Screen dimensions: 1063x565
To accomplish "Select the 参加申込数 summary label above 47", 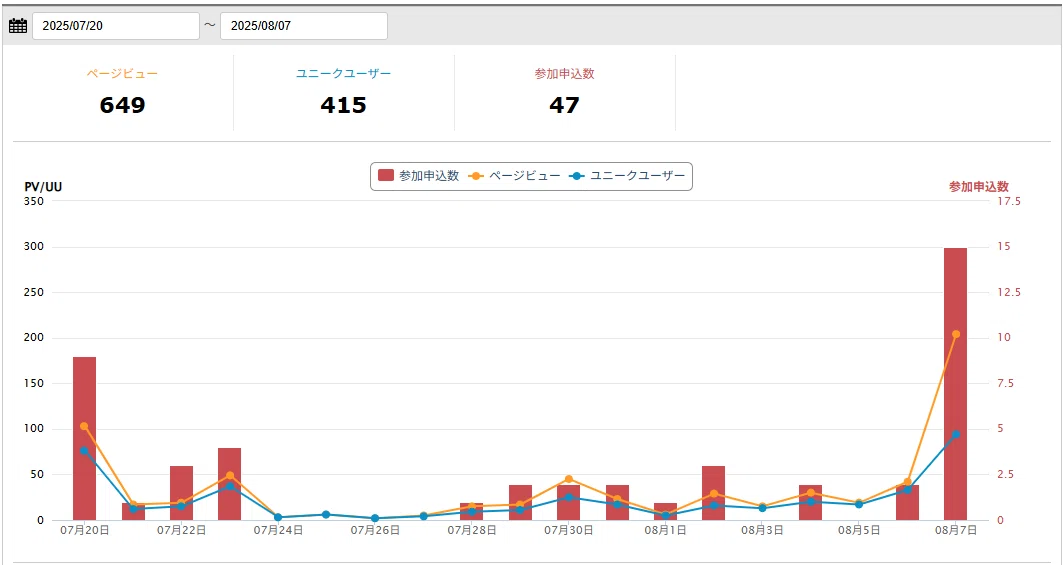I will point(565,74).
